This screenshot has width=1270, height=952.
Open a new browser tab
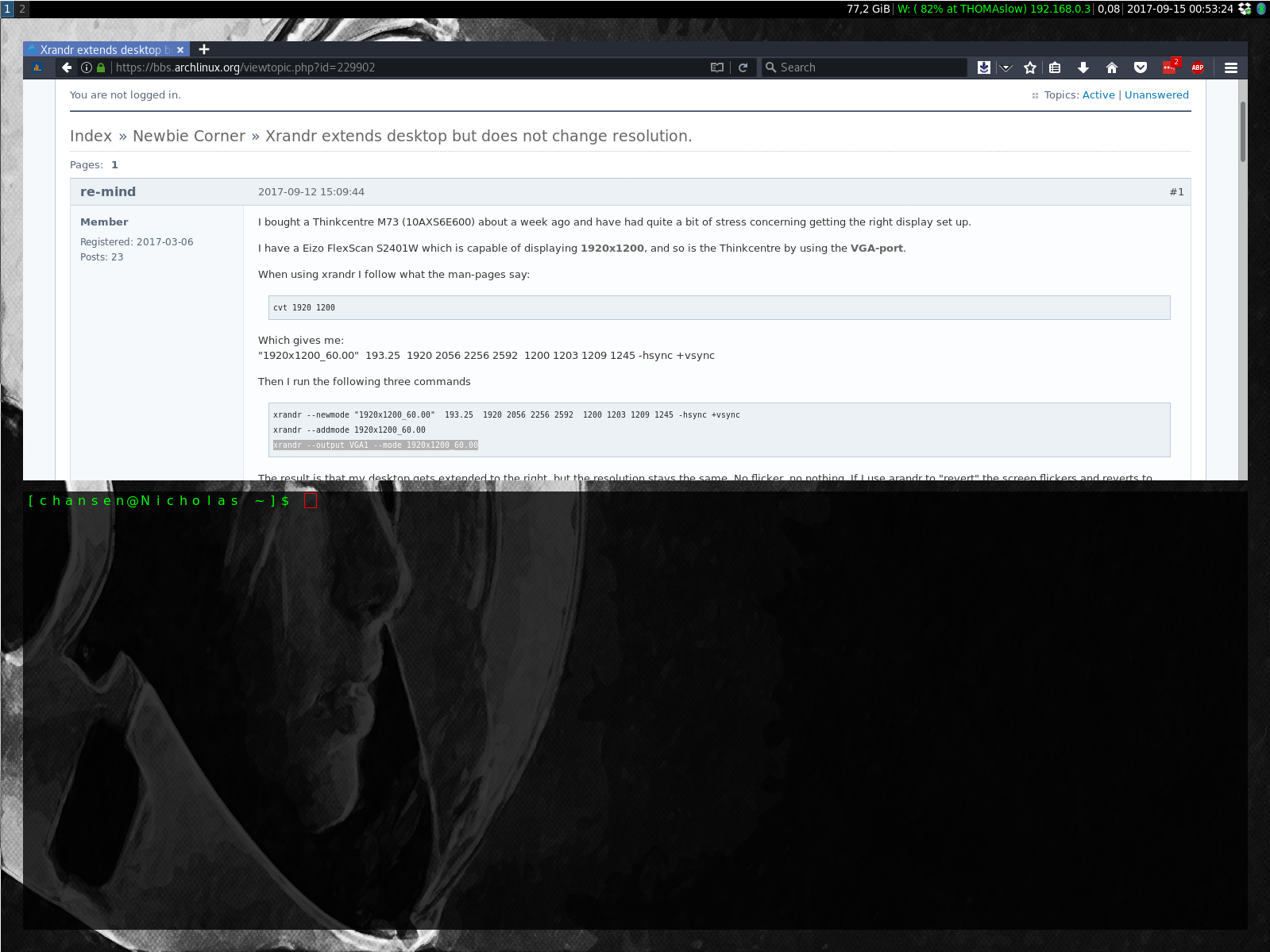tap(204, 49)
